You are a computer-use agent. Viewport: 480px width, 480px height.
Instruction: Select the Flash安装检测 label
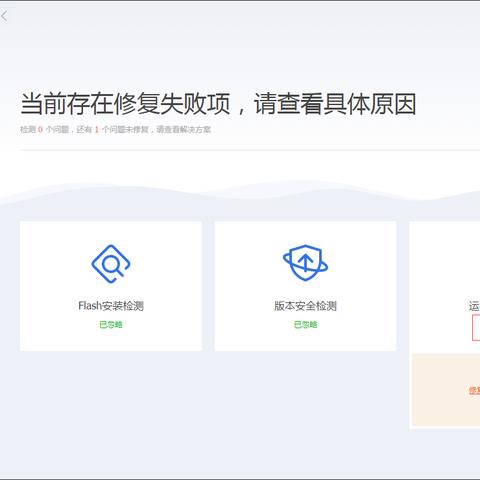tap(111, 306)
